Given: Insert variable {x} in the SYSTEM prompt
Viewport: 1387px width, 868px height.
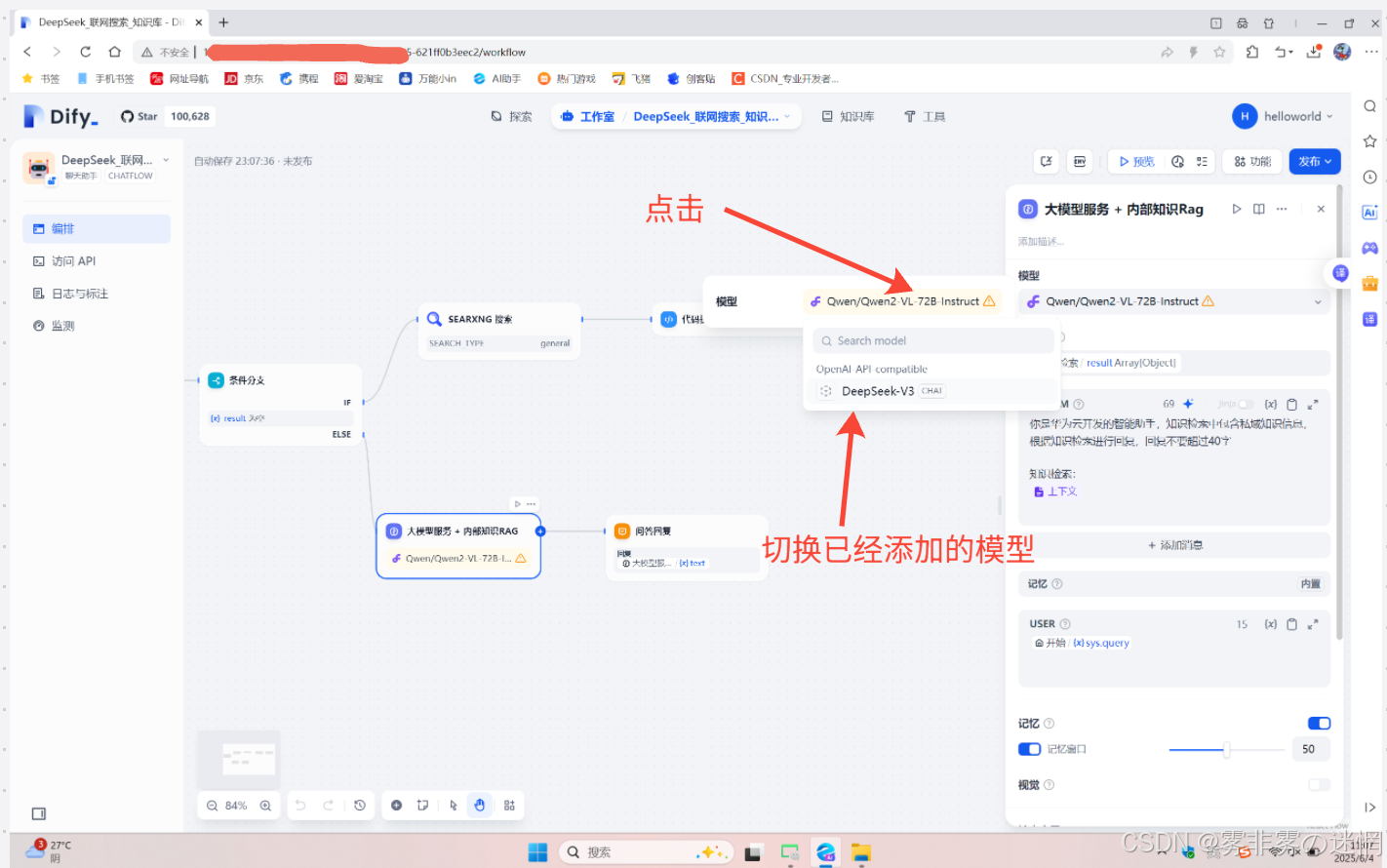Looking at the screenshot, I should tap(1271, 404).
